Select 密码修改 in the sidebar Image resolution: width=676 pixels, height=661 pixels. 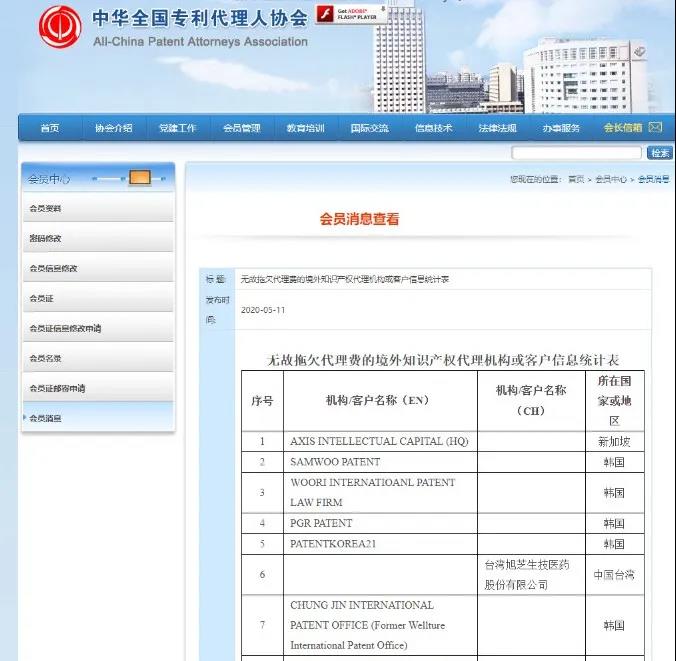click(x=98, y=238)
